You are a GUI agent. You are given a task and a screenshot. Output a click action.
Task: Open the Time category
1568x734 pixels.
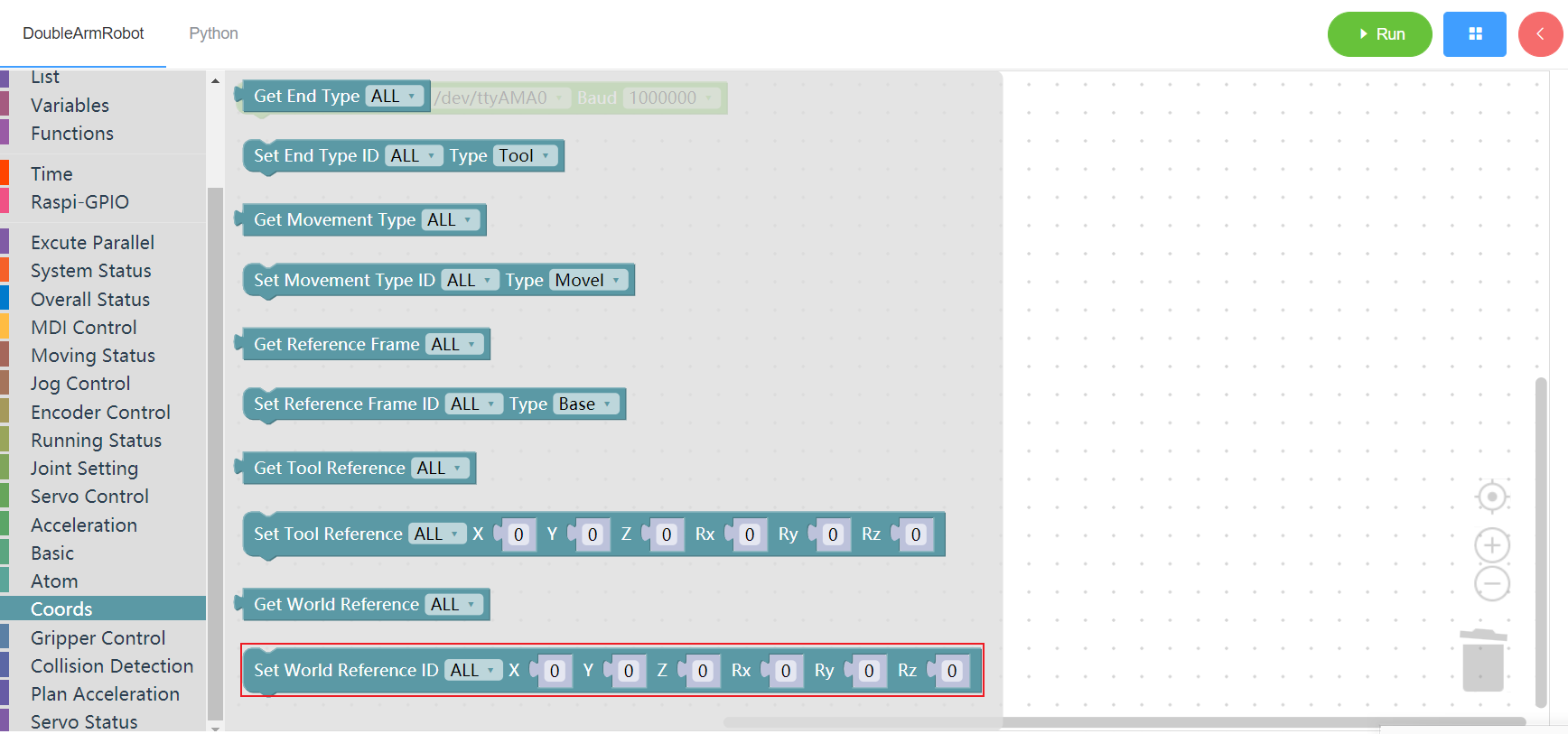coord(103,173)
